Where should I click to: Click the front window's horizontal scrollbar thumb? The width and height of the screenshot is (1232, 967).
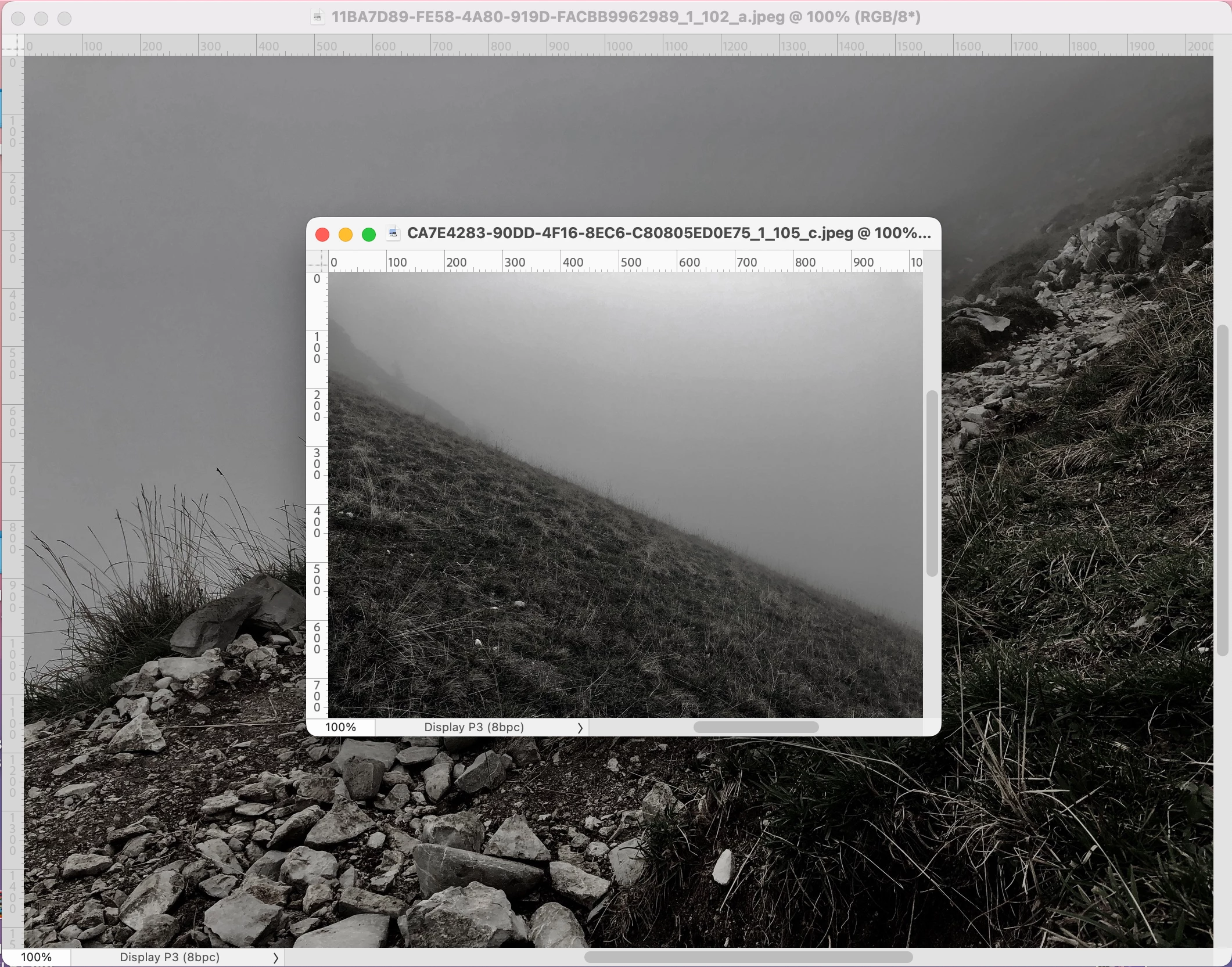pyautogui.click(x=756, y=727)
